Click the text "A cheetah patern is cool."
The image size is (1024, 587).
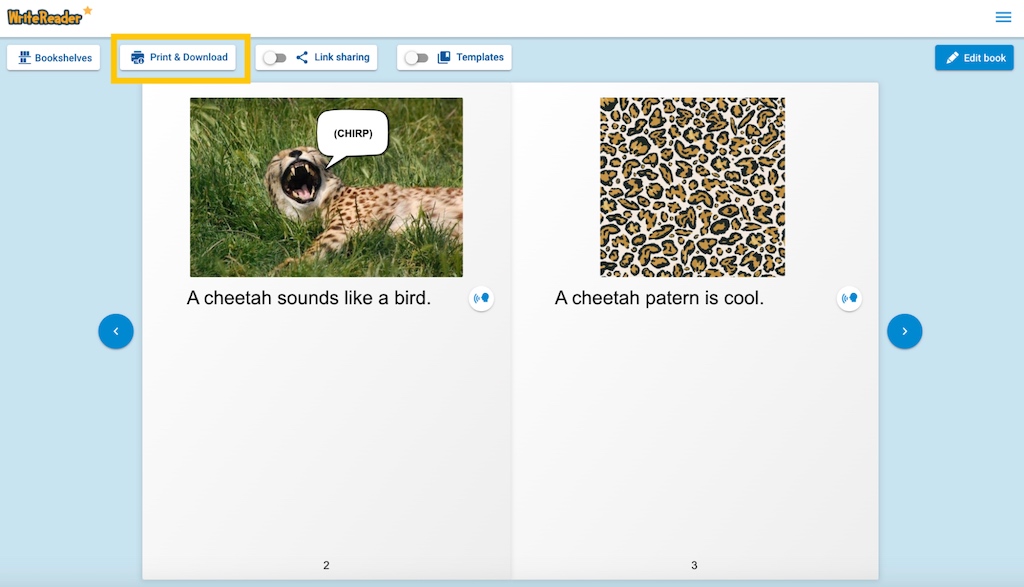tap(659, 298)
